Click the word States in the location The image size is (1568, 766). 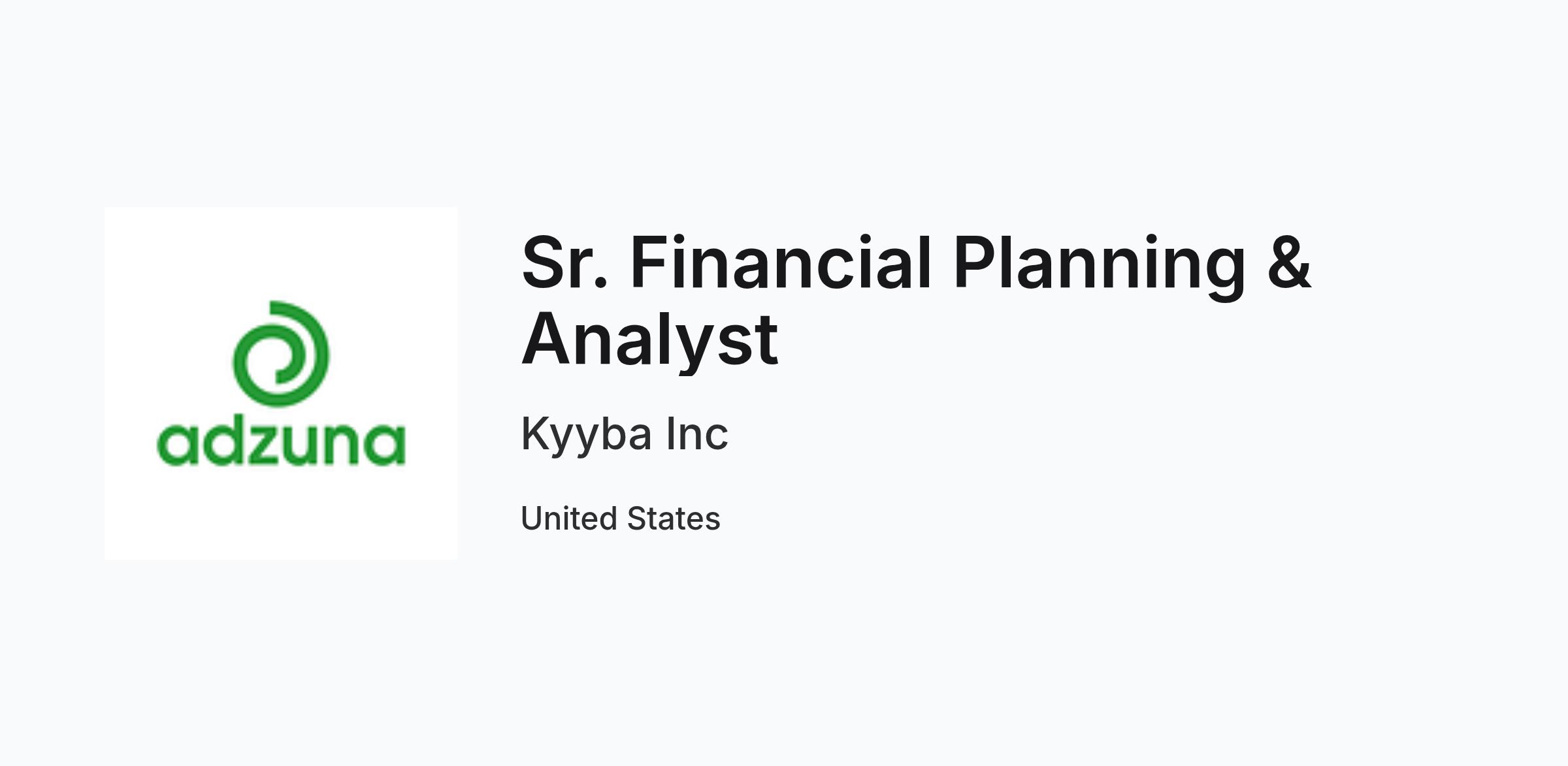(674, 519)
